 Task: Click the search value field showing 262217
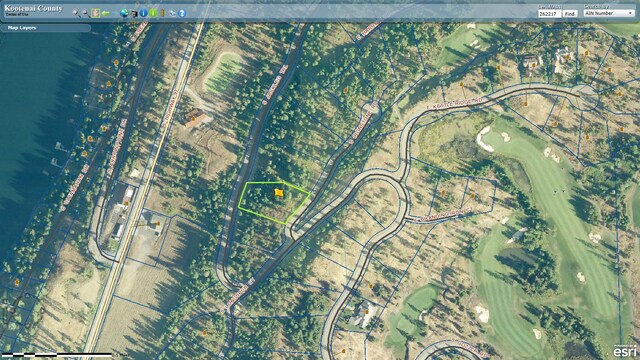tap(549, 13)
